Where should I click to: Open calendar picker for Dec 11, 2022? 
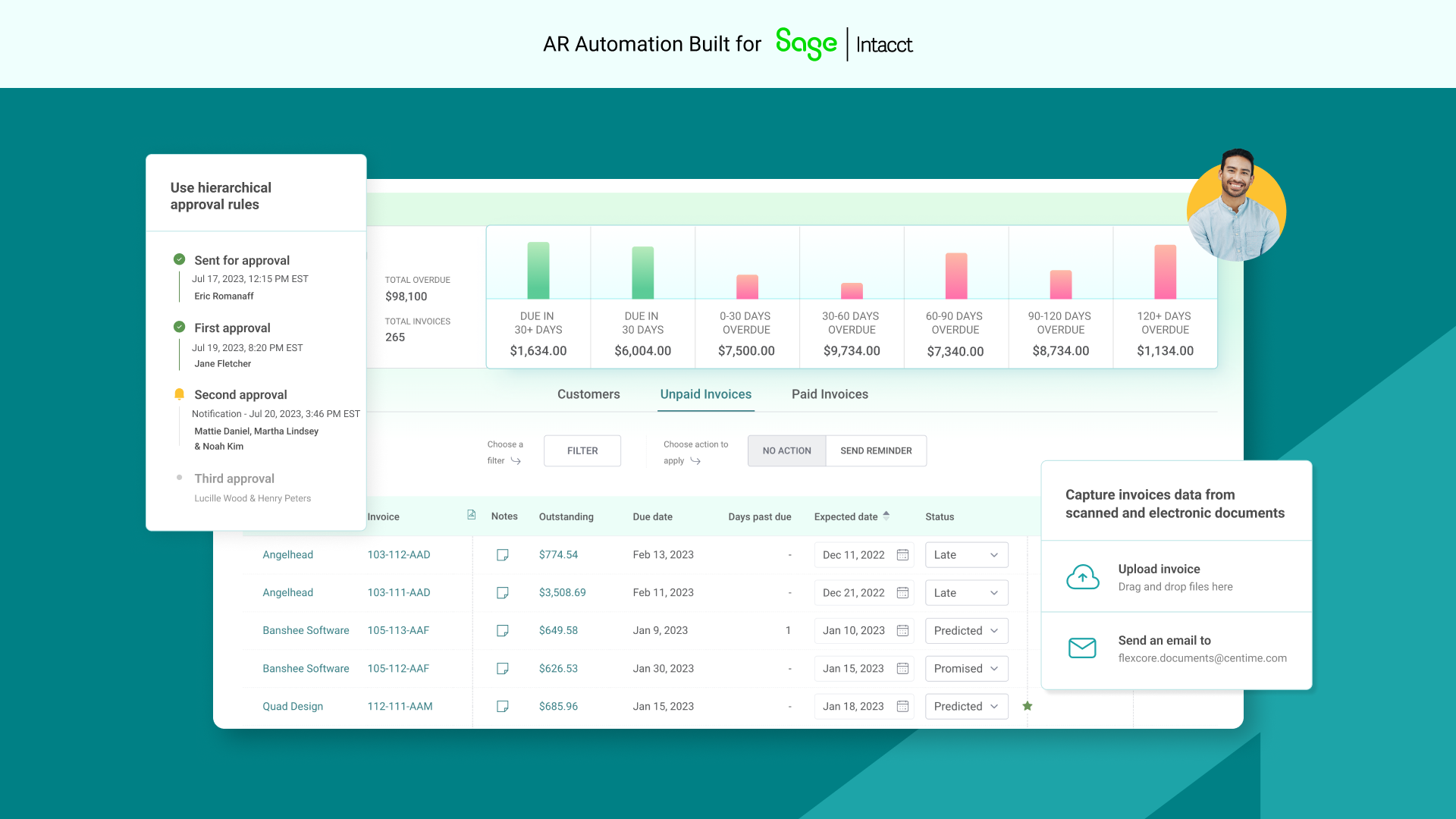[x=902, y=555]
